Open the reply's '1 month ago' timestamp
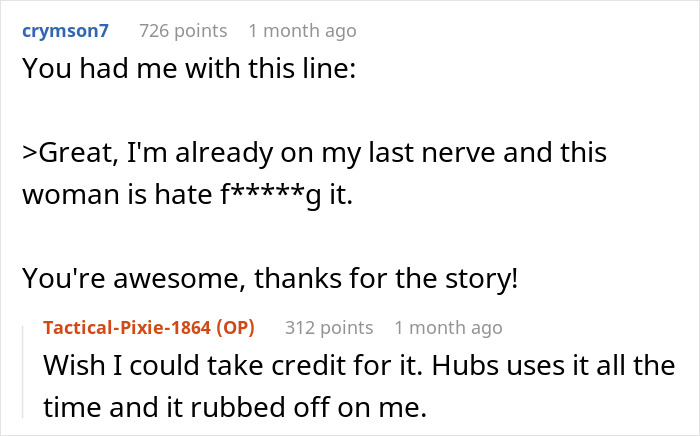Image resolution: width=700 pixels, height=436 pixels. tap(448, 327)
